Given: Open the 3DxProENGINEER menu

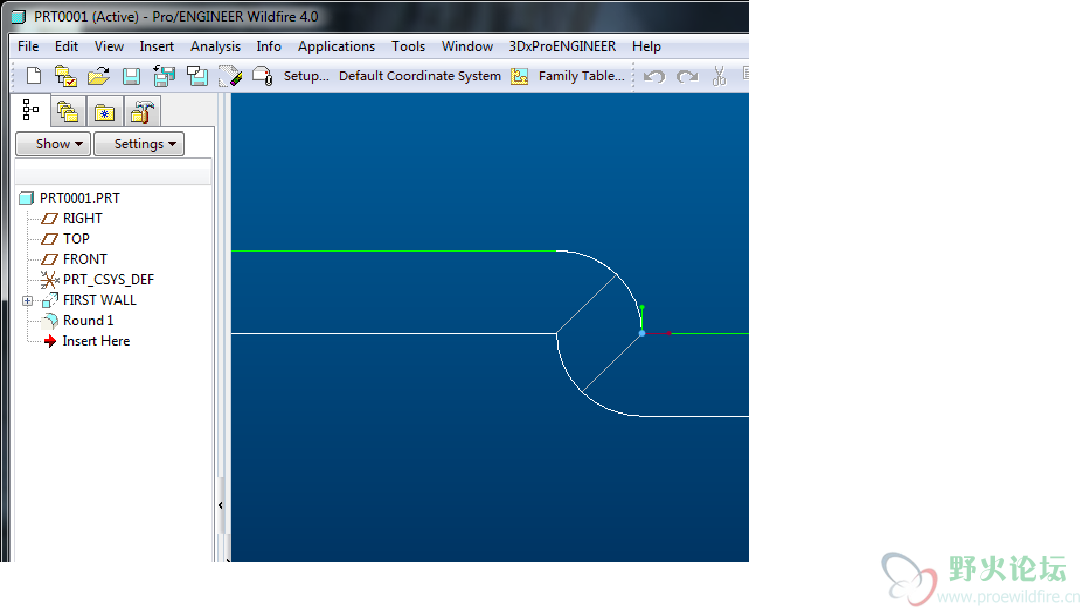Looking at the screenshot, I should [x=562, y=47].
